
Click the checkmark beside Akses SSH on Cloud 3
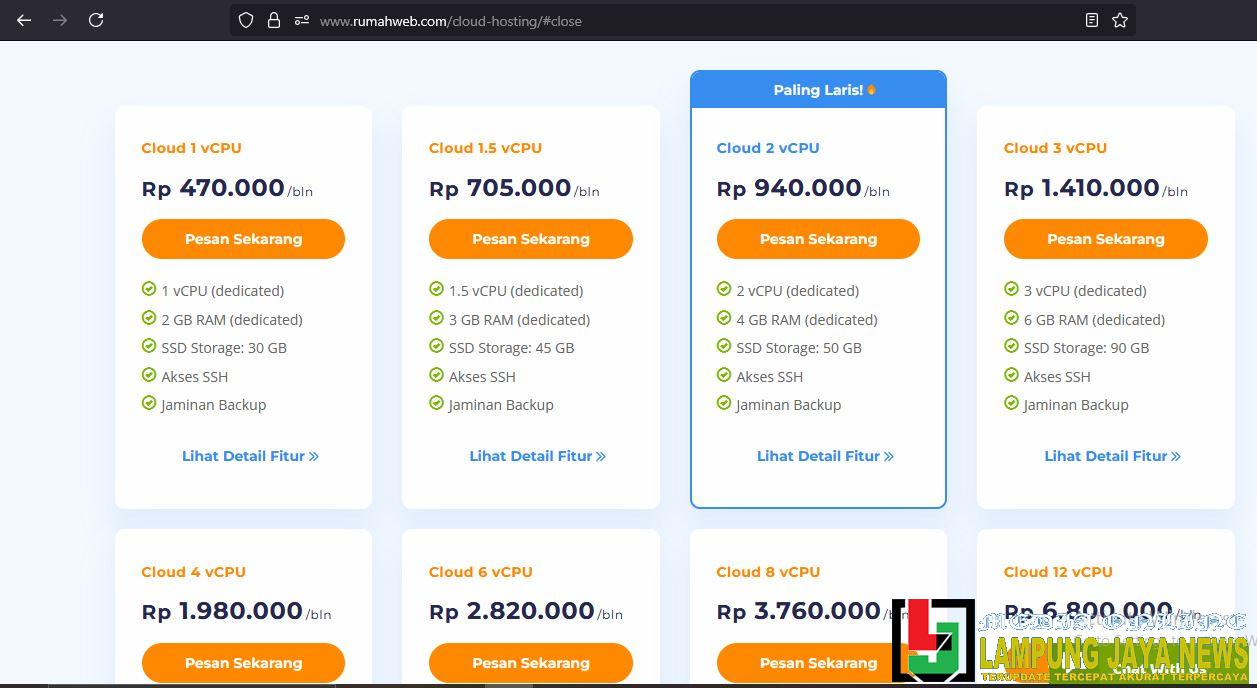tap(1009, 376)
